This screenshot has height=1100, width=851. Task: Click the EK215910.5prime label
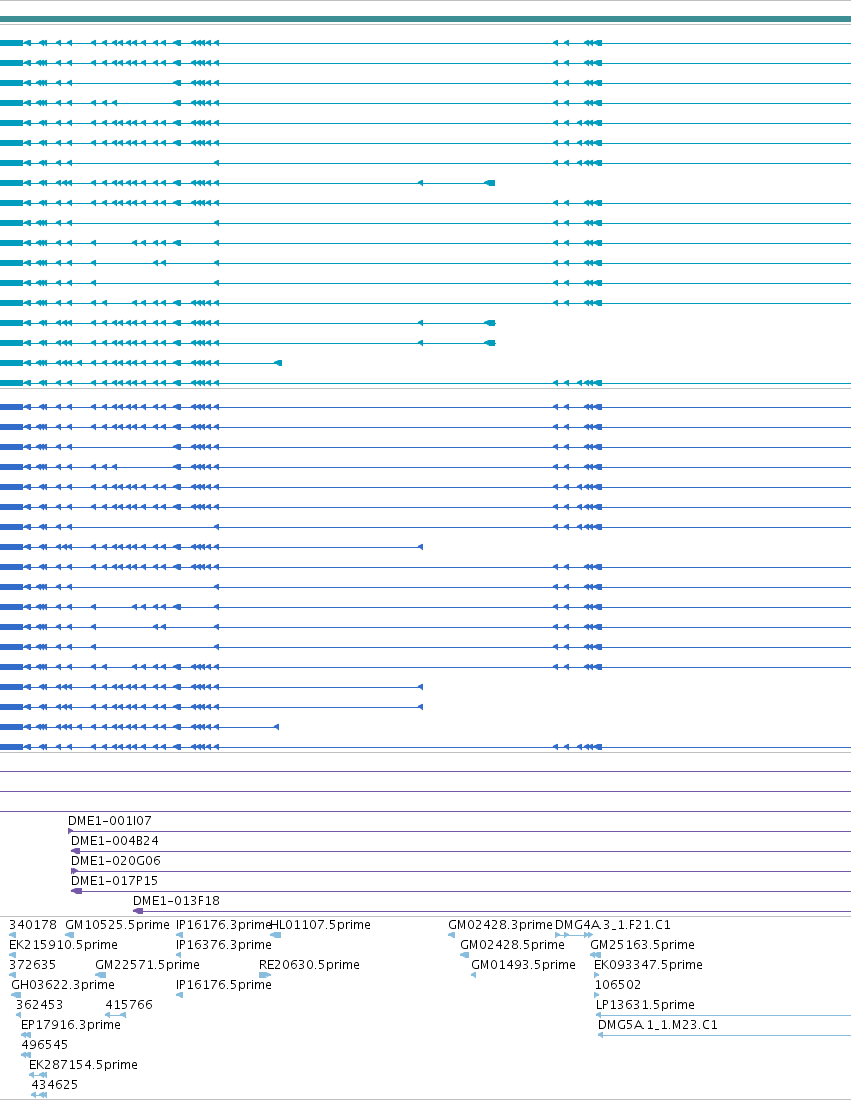[x=63, y=945]
